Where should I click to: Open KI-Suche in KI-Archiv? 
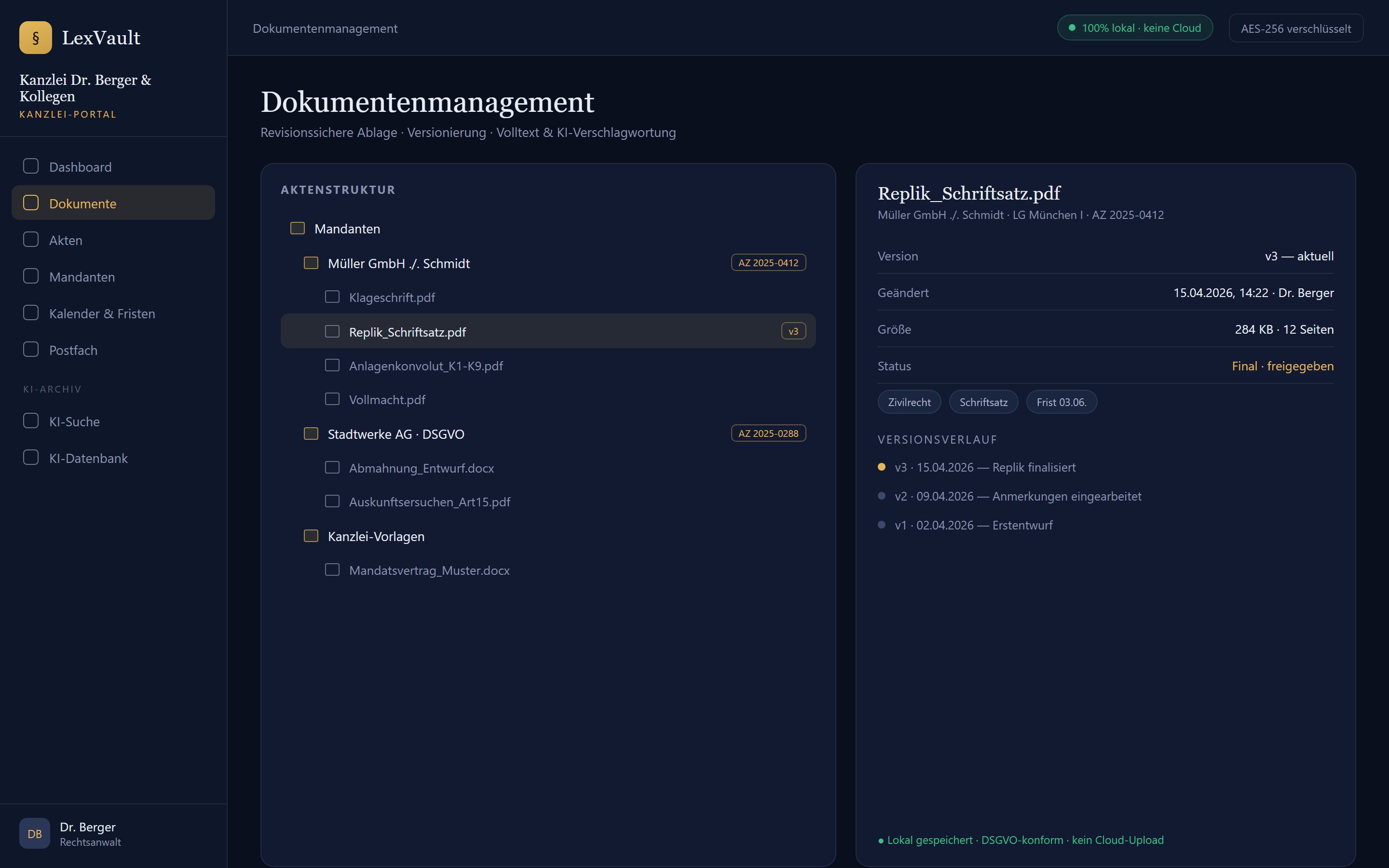tap(113, 421)
